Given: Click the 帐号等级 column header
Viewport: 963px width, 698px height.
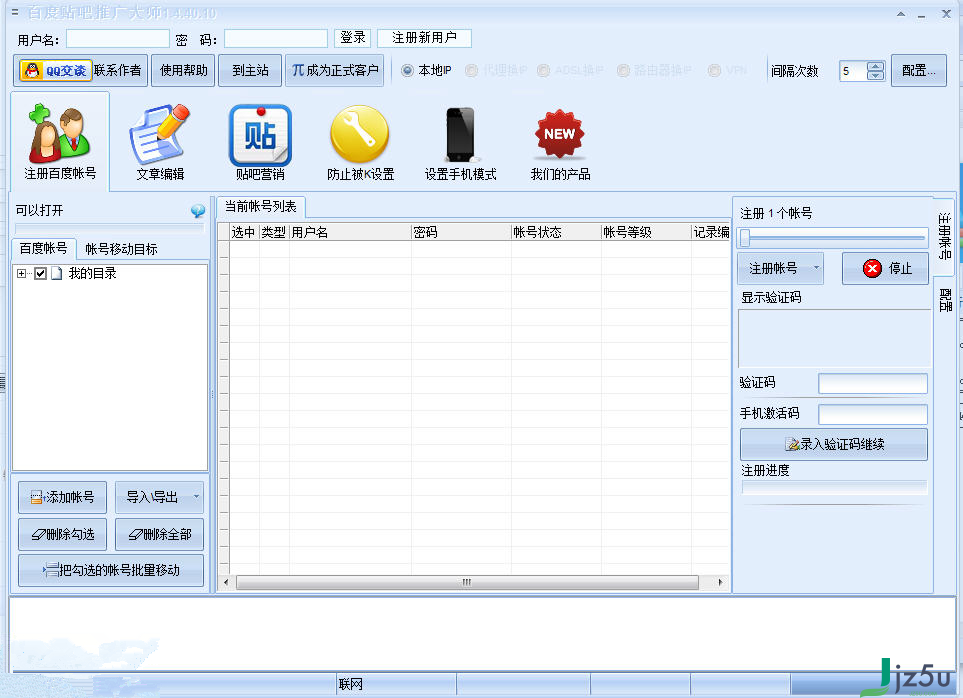Looking at the screenshot, I should [x=645, y=232].
